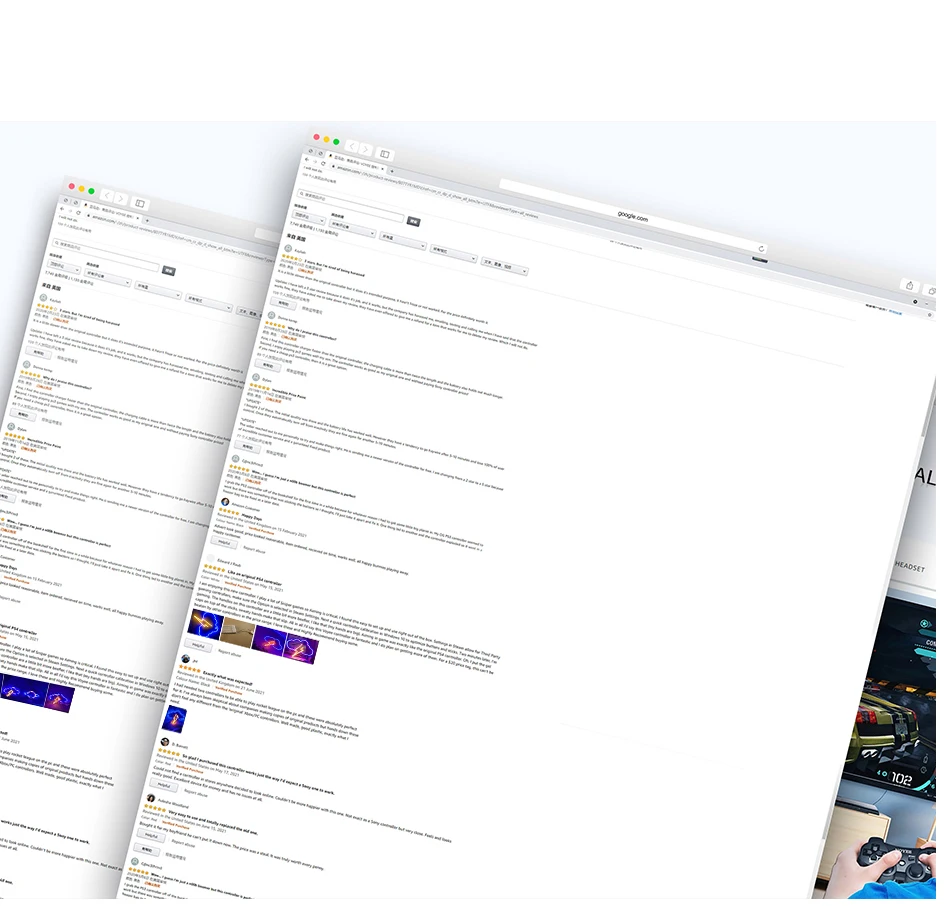Screen dimensions: 950x910
Task: Close amazon.com tab in front window
Action: click(x=382, y=169)
